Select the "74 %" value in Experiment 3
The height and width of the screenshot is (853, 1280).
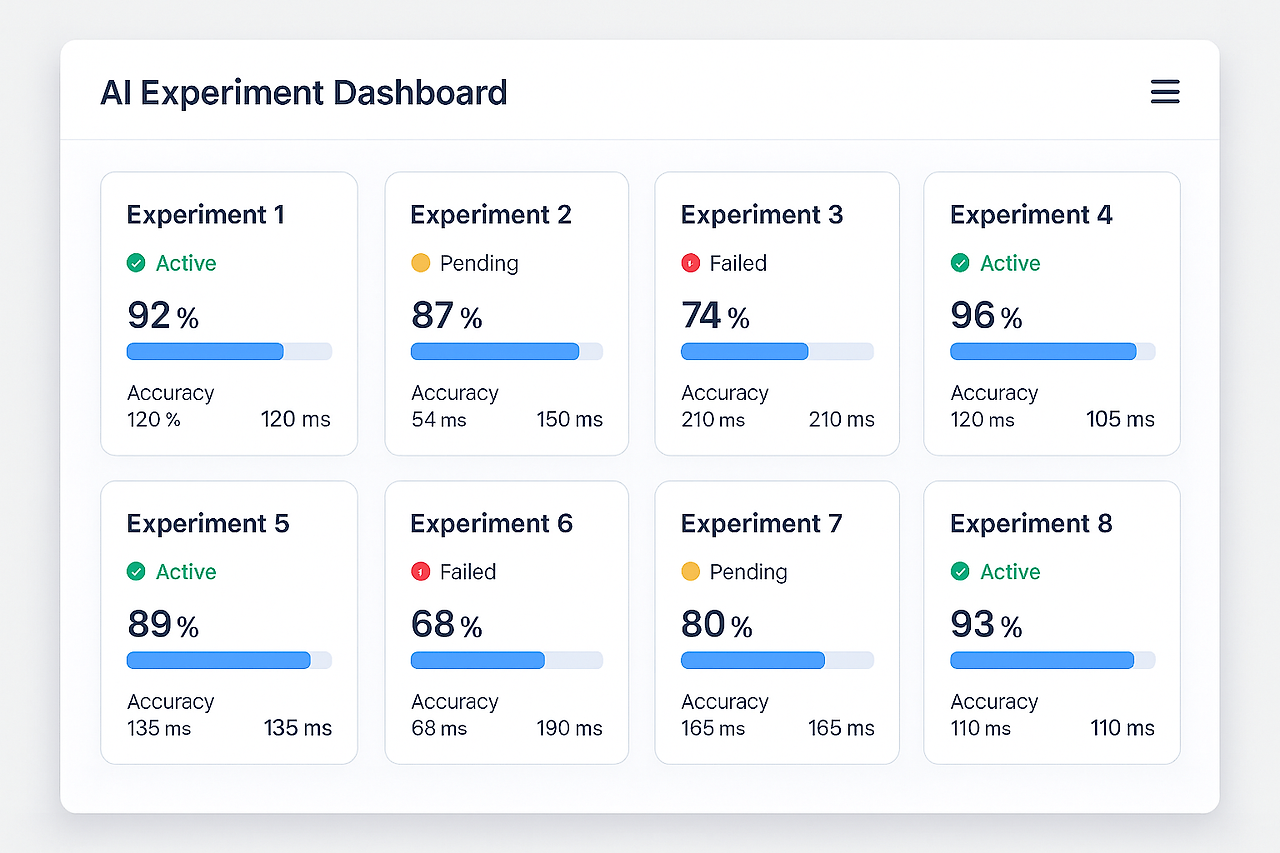716,316
